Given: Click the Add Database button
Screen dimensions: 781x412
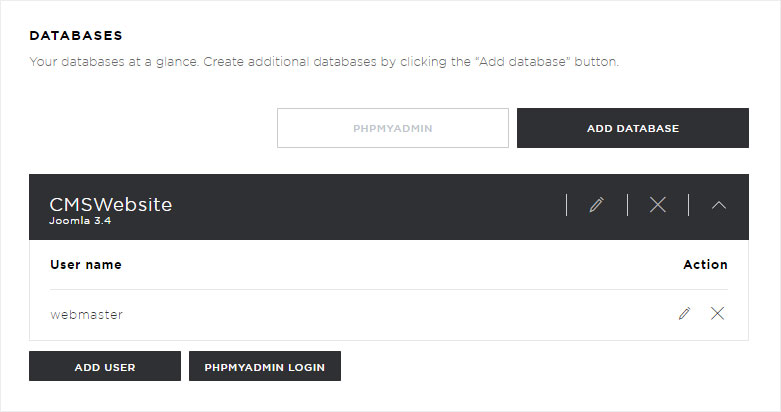Looking at the screenshot, I should click(633, 128).
